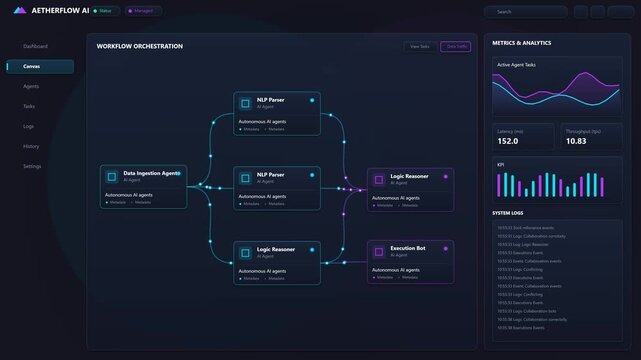Click the purple Logic Reasoner status dot
This screenshot has height=360, width=641.
tap(446, 177)
